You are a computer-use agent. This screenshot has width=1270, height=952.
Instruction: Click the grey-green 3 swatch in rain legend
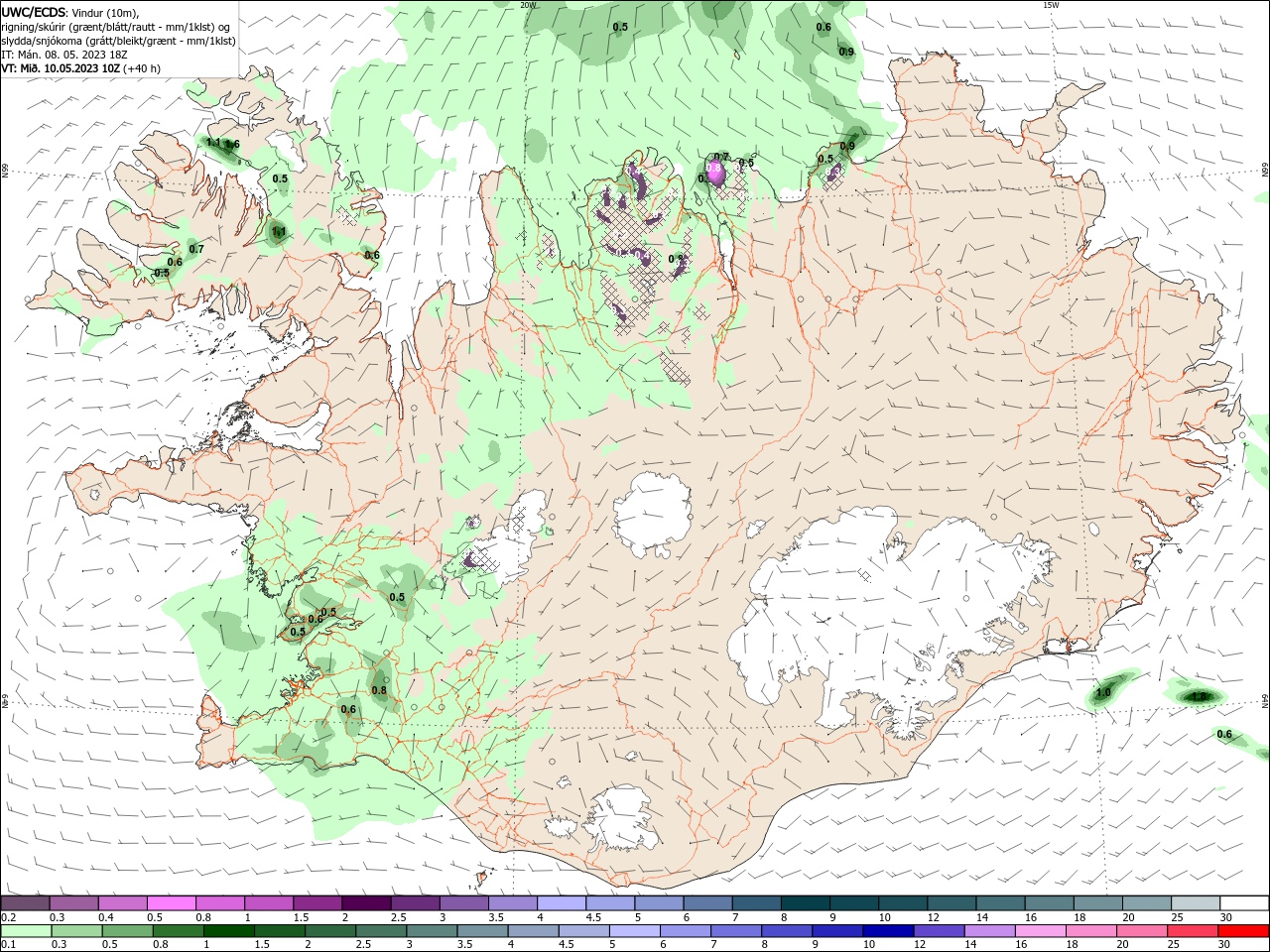click(x=432, y=931)
